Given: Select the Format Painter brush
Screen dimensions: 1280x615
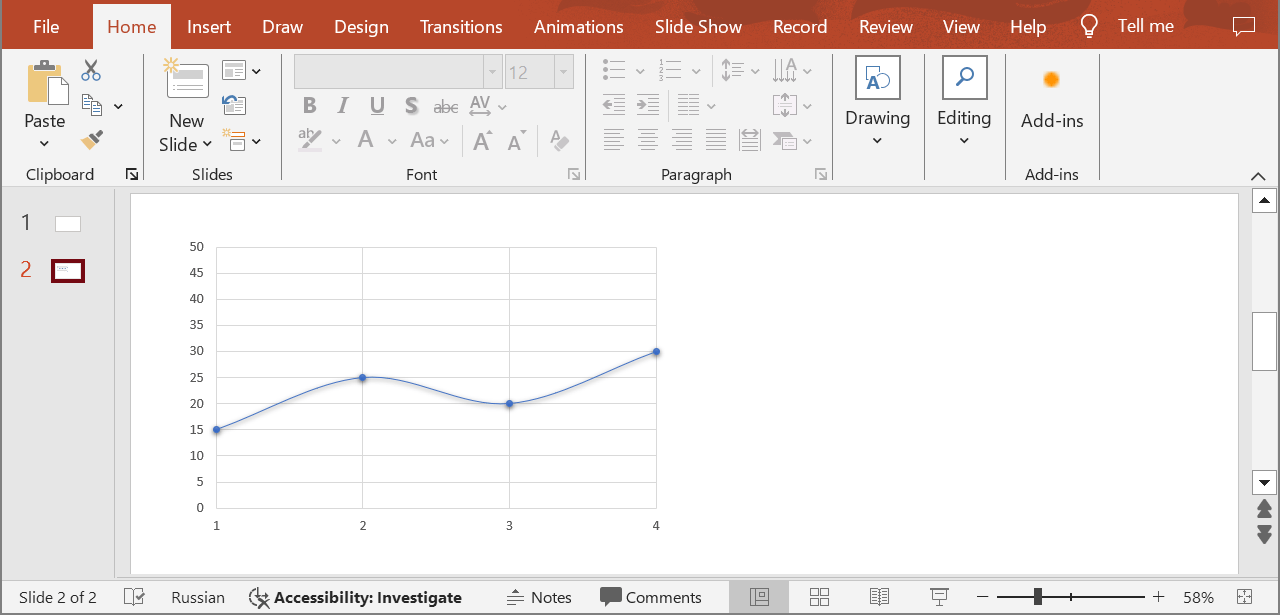Looking at the screenshot, I should [x=92, y=140].
